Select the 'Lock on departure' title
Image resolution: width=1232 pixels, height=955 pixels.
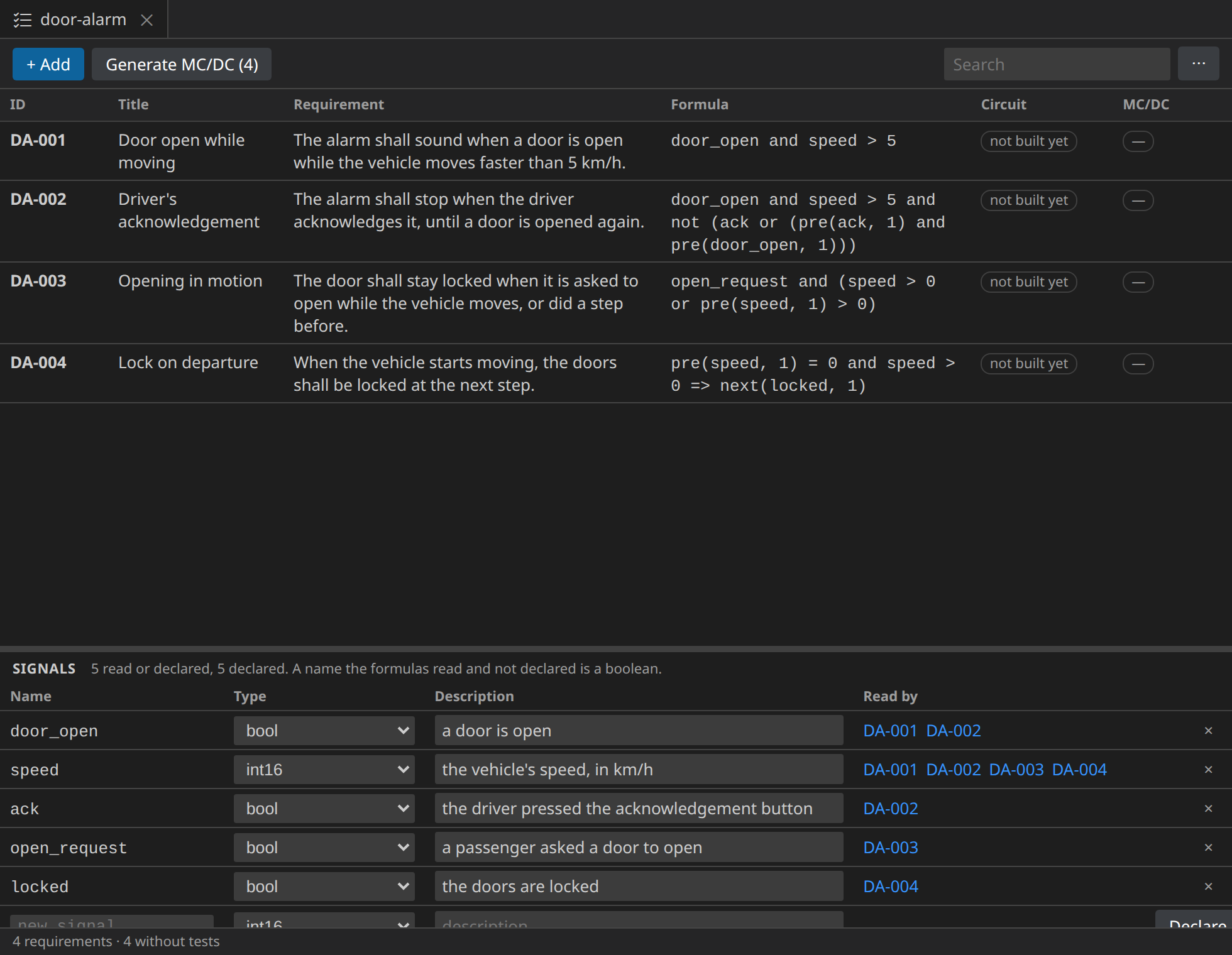tap(188, 363)
